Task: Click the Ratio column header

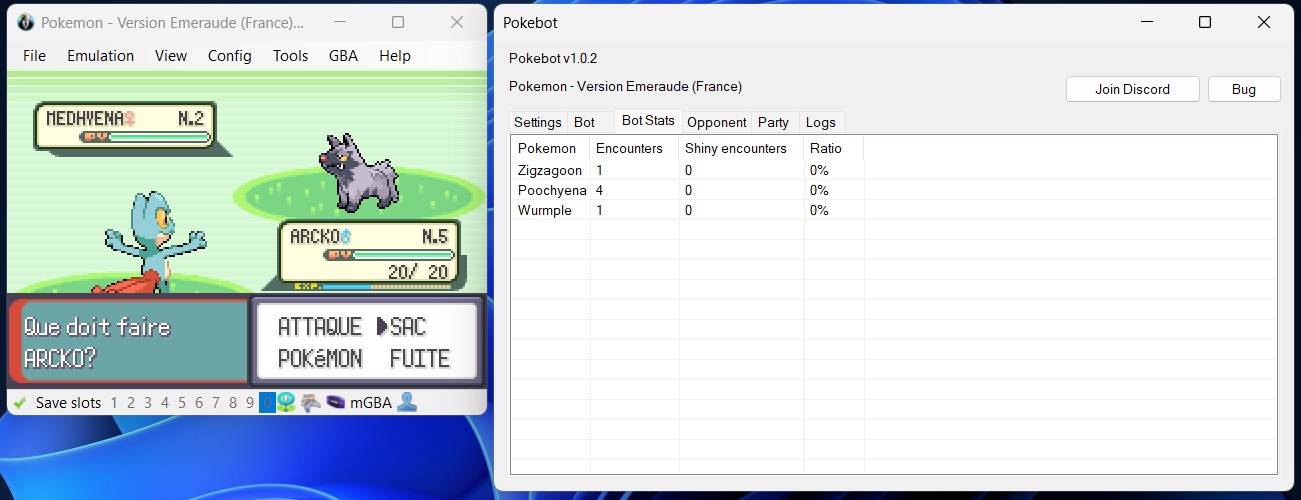Action: click(x=833, y=148)
